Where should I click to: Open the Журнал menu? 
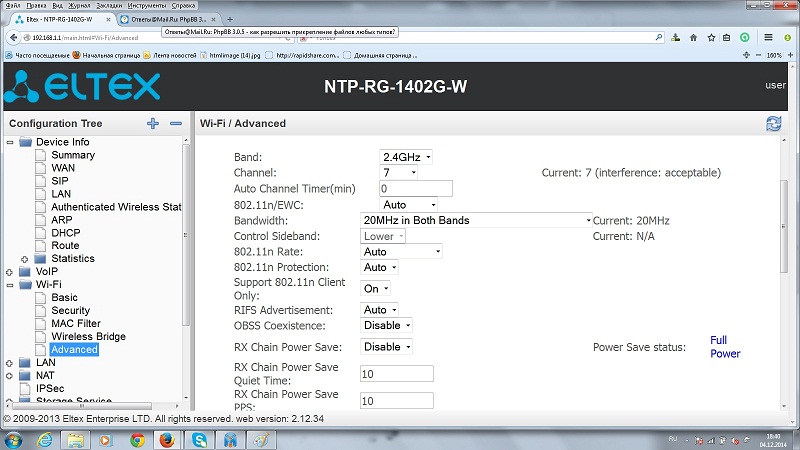coord(79,5)
